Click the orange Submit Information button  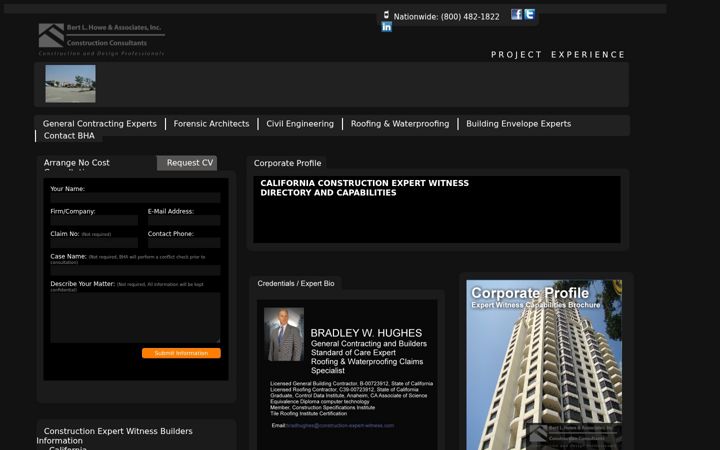[181, 353]
